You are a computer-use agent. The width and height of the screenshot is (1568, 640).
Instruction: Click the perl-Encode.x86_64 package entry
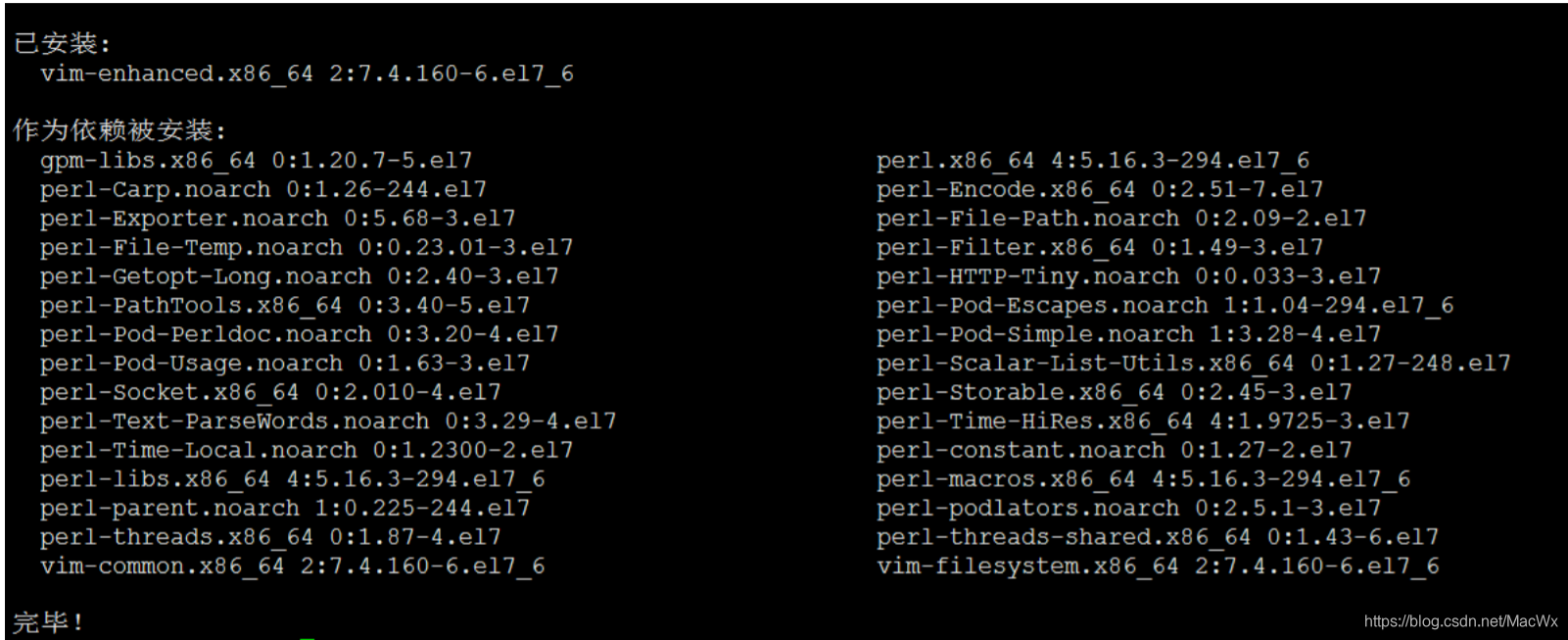(1099, 189)
